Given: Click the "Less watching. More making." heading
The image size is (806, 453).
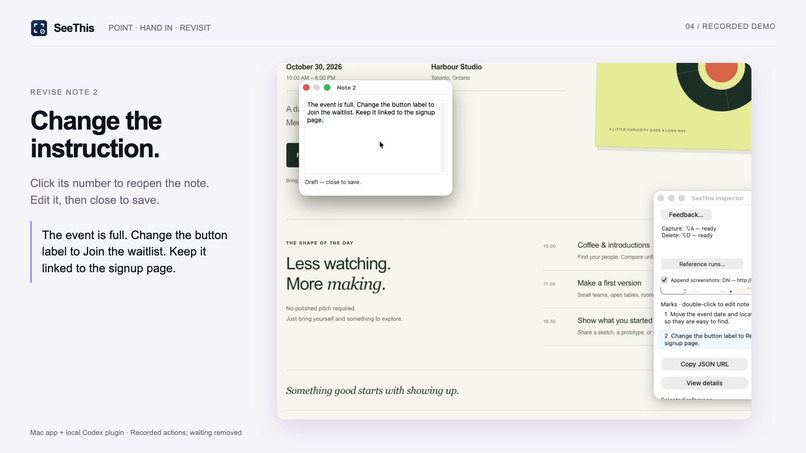Looking at the screenshot, I should (338, 274).
